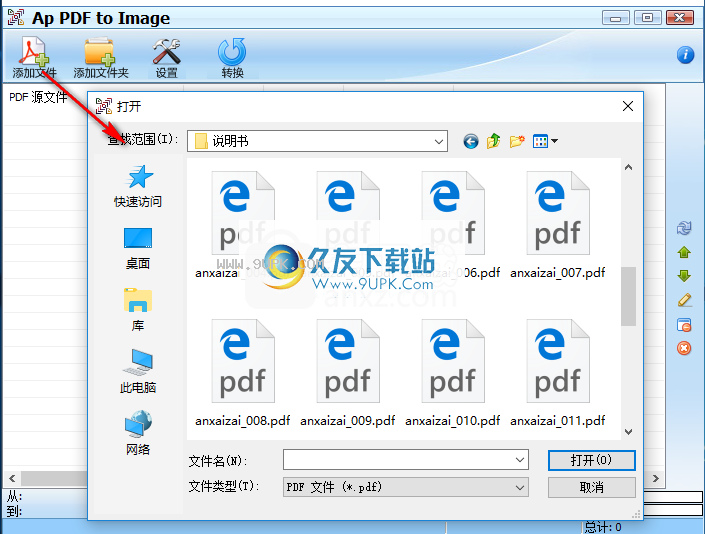
Task: Close the Open dialog with X
Action: [x=628, y=106]
